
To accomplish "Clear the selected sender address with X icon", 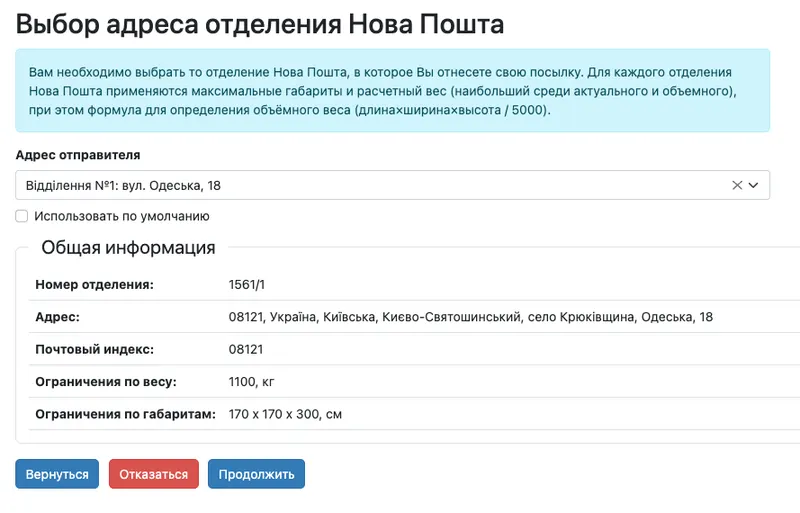I will 737,185.
